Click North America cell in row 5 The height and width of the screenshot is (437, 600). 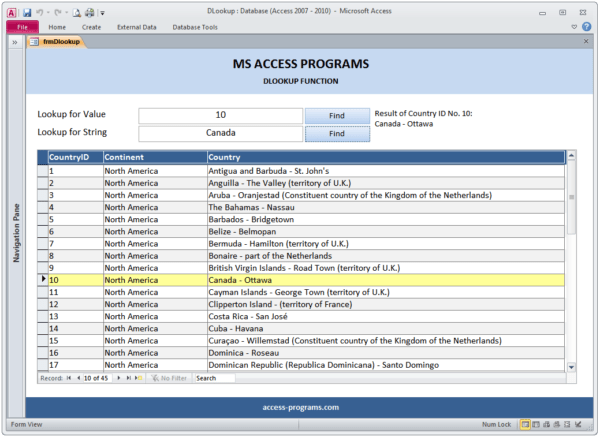155,220
